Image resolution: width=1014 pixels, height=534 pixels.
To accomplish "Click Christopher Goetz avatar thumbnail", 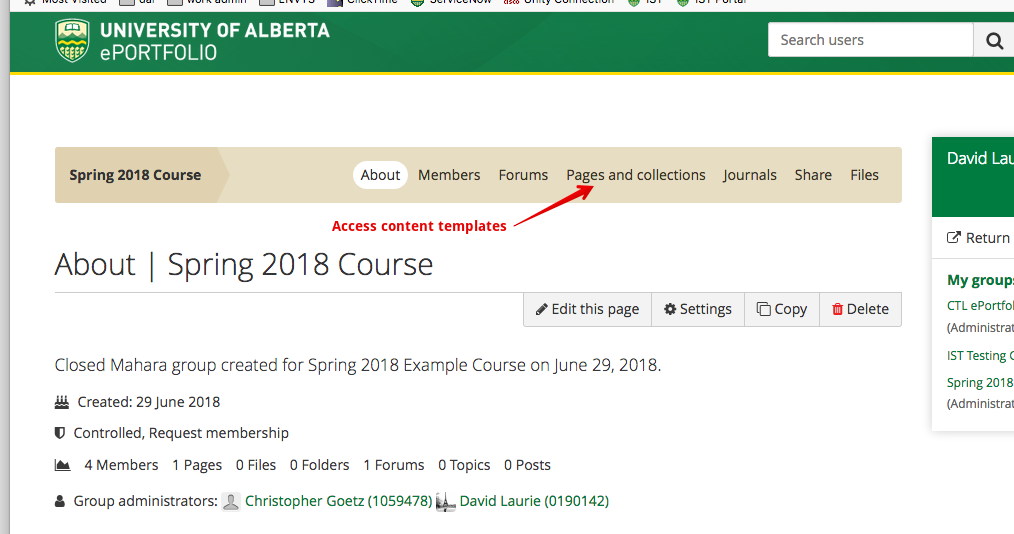I will [x=231, y=502].
